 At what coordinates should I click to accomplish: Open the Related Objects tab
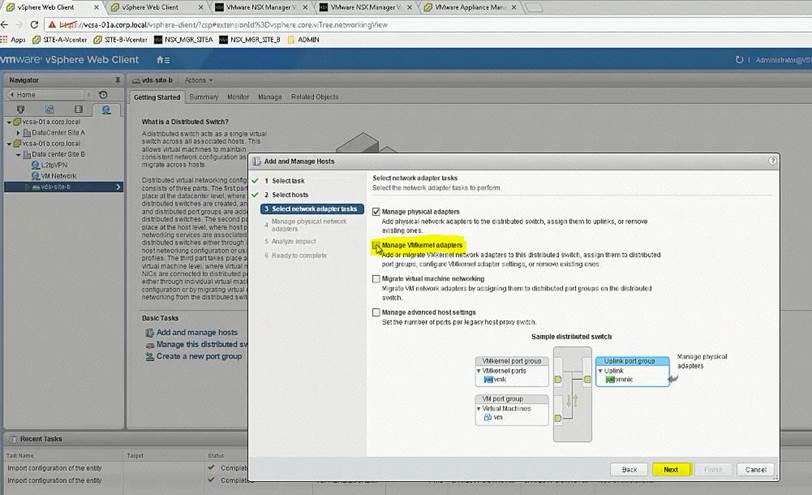pyautogui.click(x=314, y=97)
